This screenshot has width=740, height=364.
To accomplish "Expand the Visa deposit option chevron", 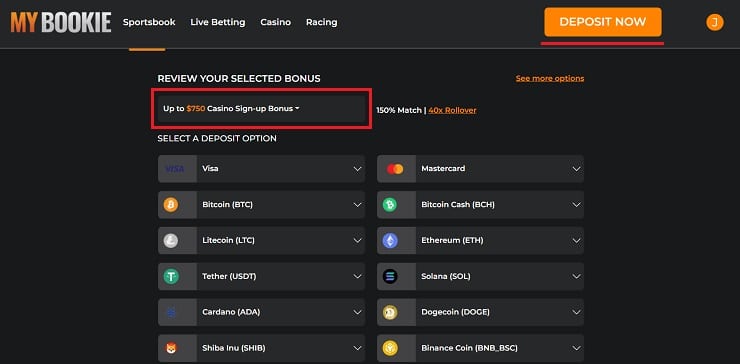I will [x=358, y=169].
